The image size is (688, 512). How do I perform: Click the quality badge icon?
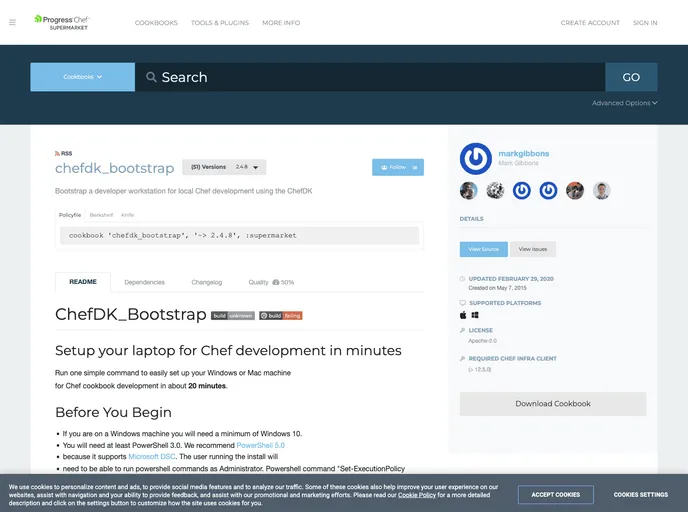click(276, 282)
